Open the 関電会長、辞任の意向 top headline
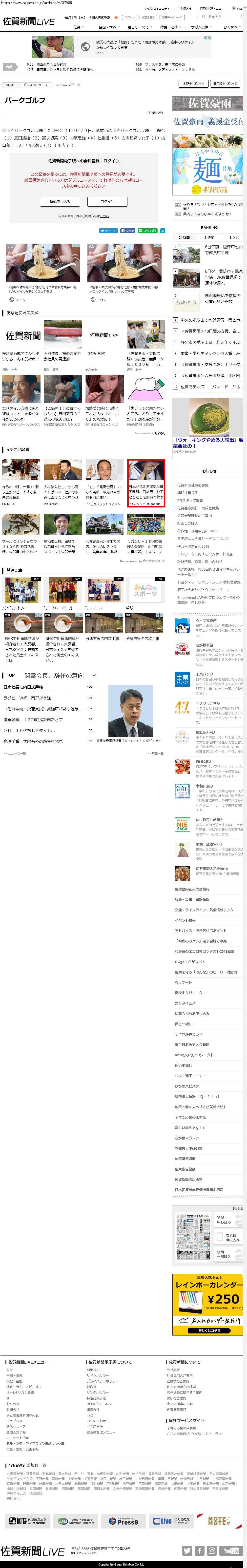 click(54, 676)
